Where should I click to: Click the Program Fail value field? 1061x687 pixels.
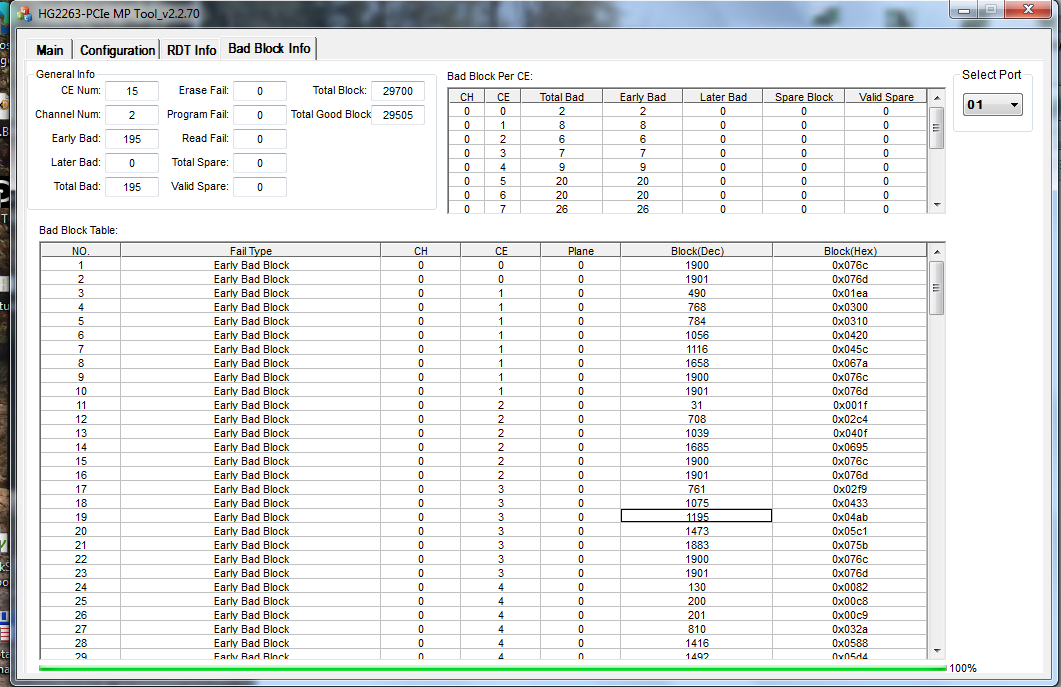pyautogui.click(x=260, y=115)
